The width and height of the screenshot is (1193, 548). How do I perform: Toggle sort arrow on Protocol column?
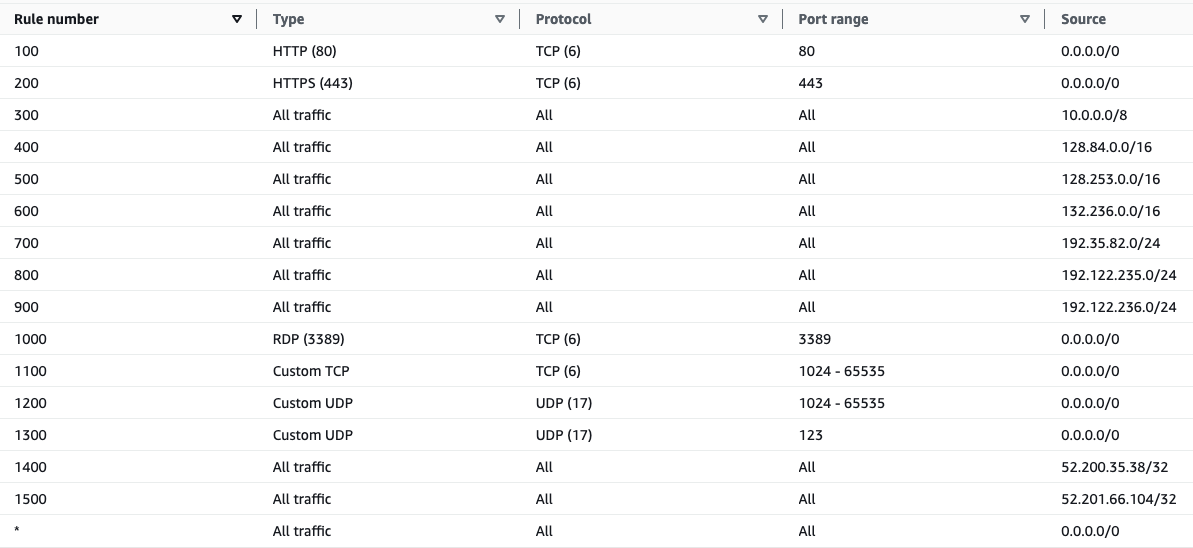(x=763, y=19)
